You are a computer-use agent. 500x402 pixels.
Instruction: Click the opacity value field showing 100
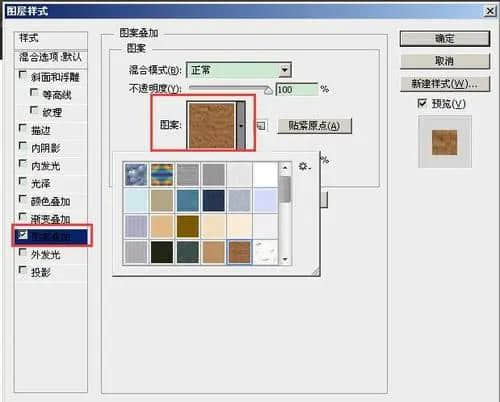pyautogui.click(x=297, y=90)
